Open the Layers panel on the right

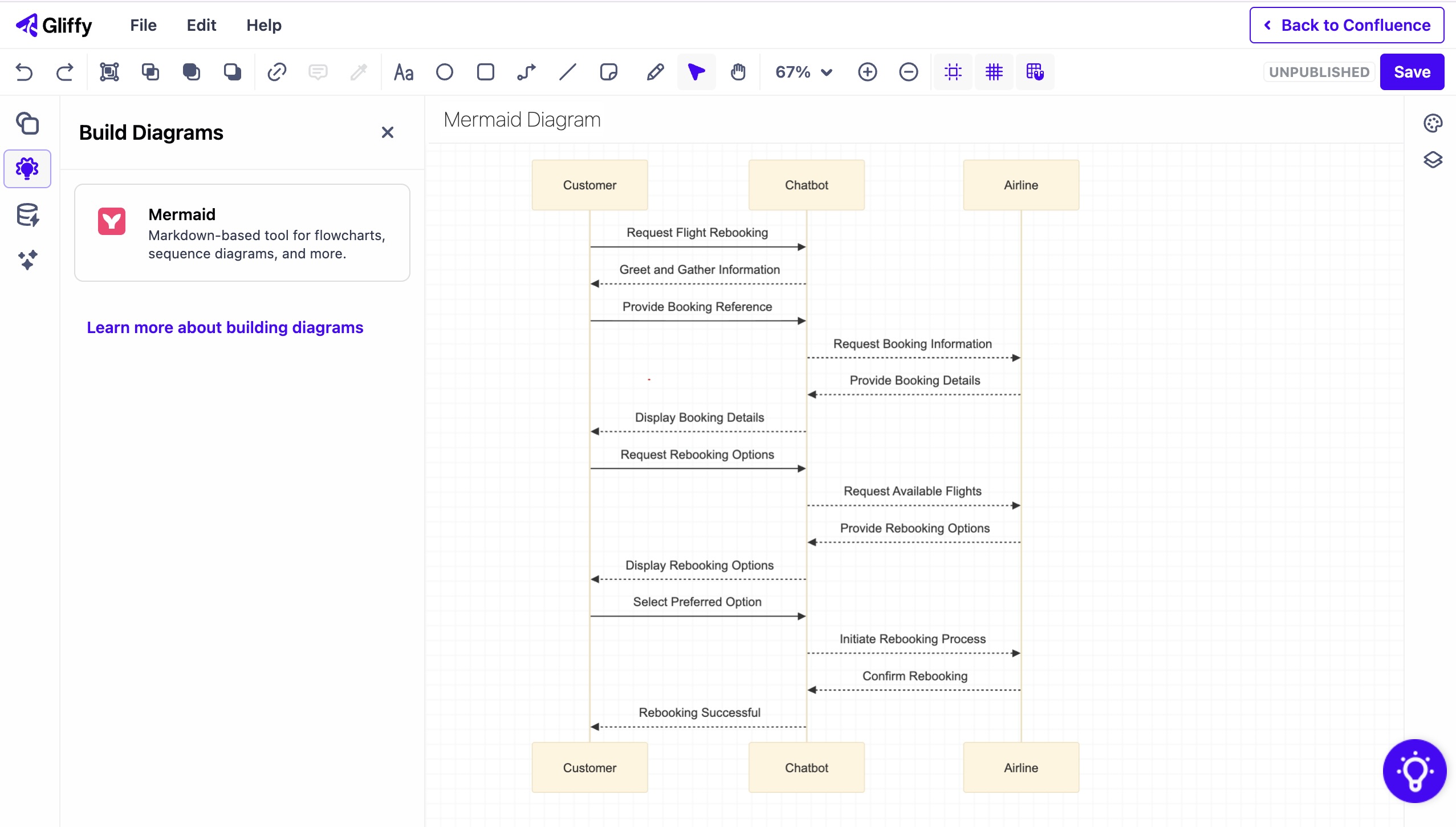click(x=1434, y=160)
